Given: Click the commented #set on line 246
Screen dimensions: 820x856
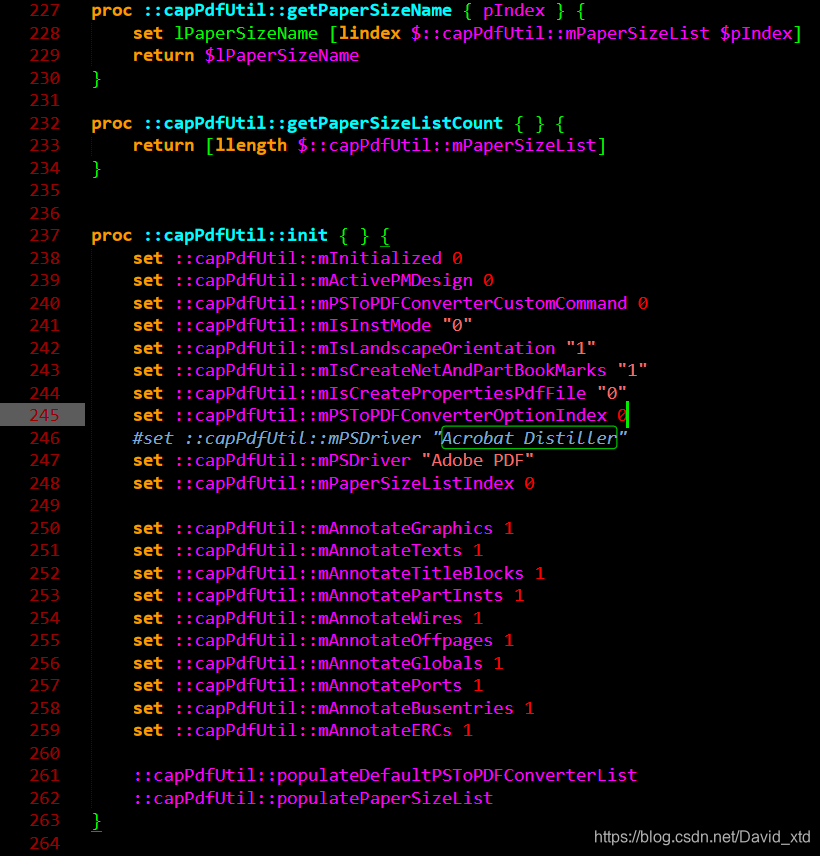Looking at the screenshot, I should [x=153, y=438].
